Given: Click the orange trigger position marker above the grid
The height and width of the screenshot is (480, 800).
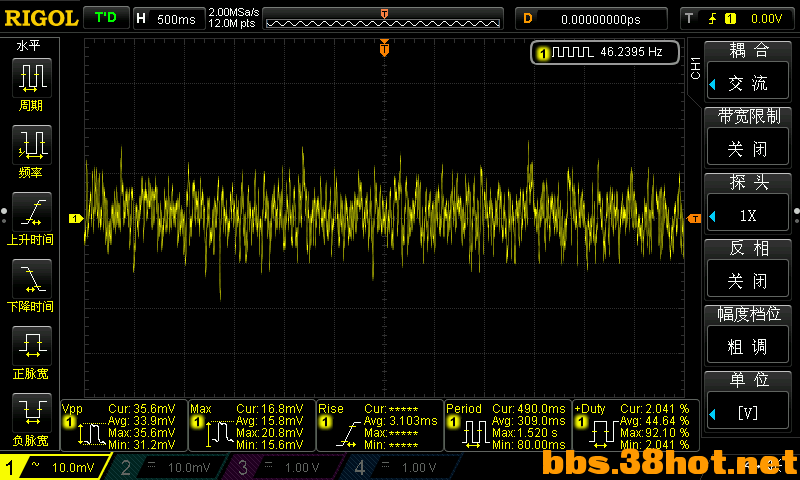Looking at the screenshot, I should pos(384,48).
